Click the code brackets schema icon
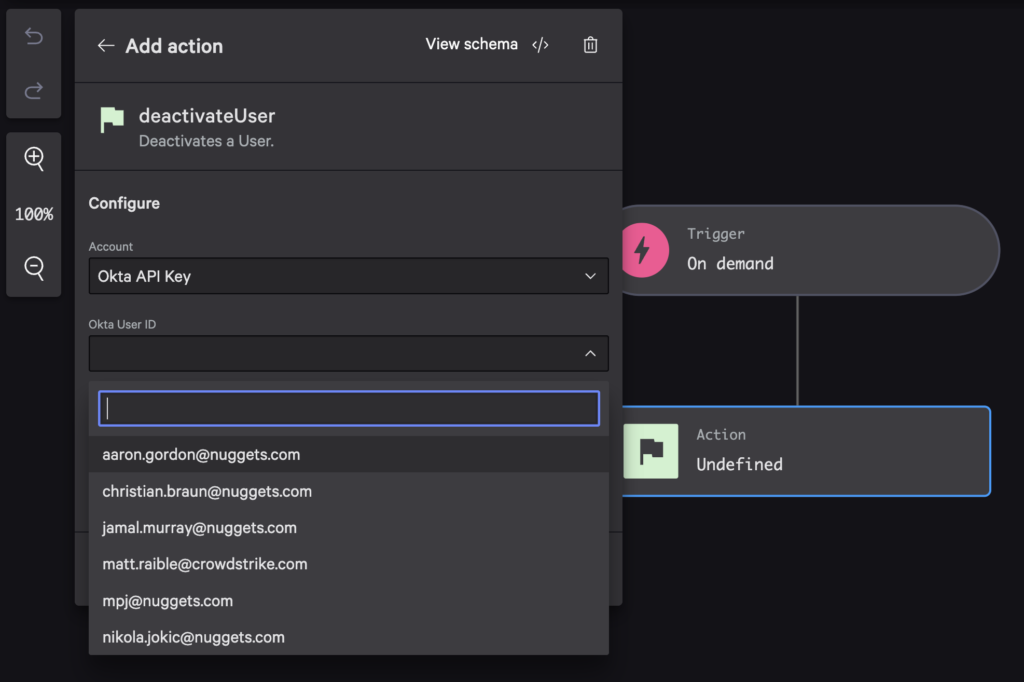 pos(540,45)
